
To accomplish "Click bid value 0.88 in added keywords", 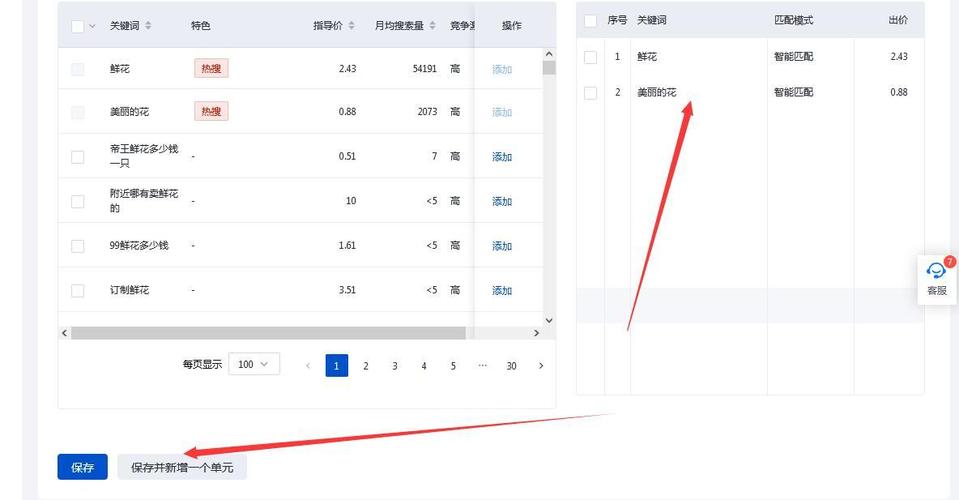I will click(x=898, y=92).
